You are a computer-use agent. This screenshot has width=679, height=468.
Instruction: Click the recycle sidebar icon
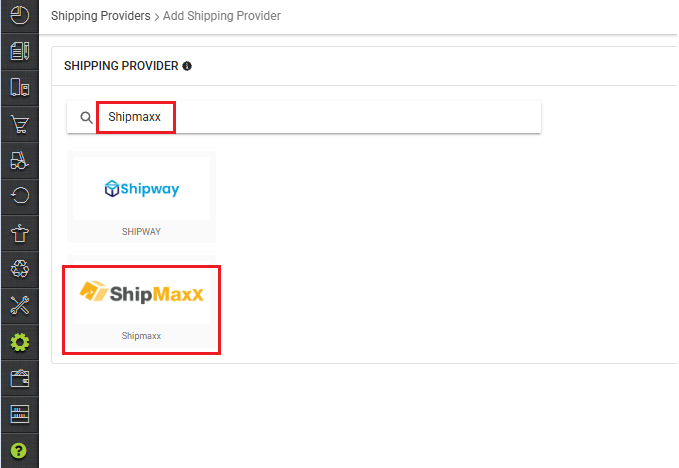click(x=19, y=269)
